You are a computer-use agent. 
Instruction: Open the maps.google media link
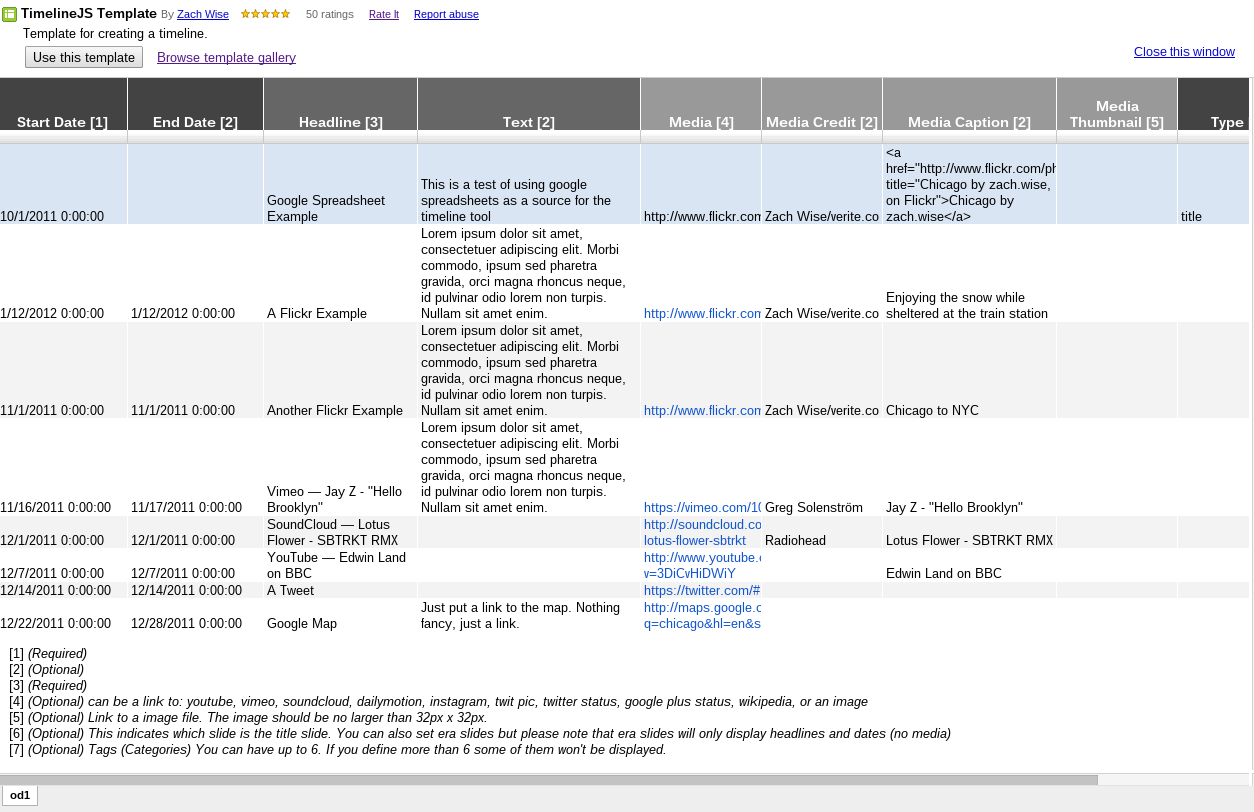coord(702,615)
